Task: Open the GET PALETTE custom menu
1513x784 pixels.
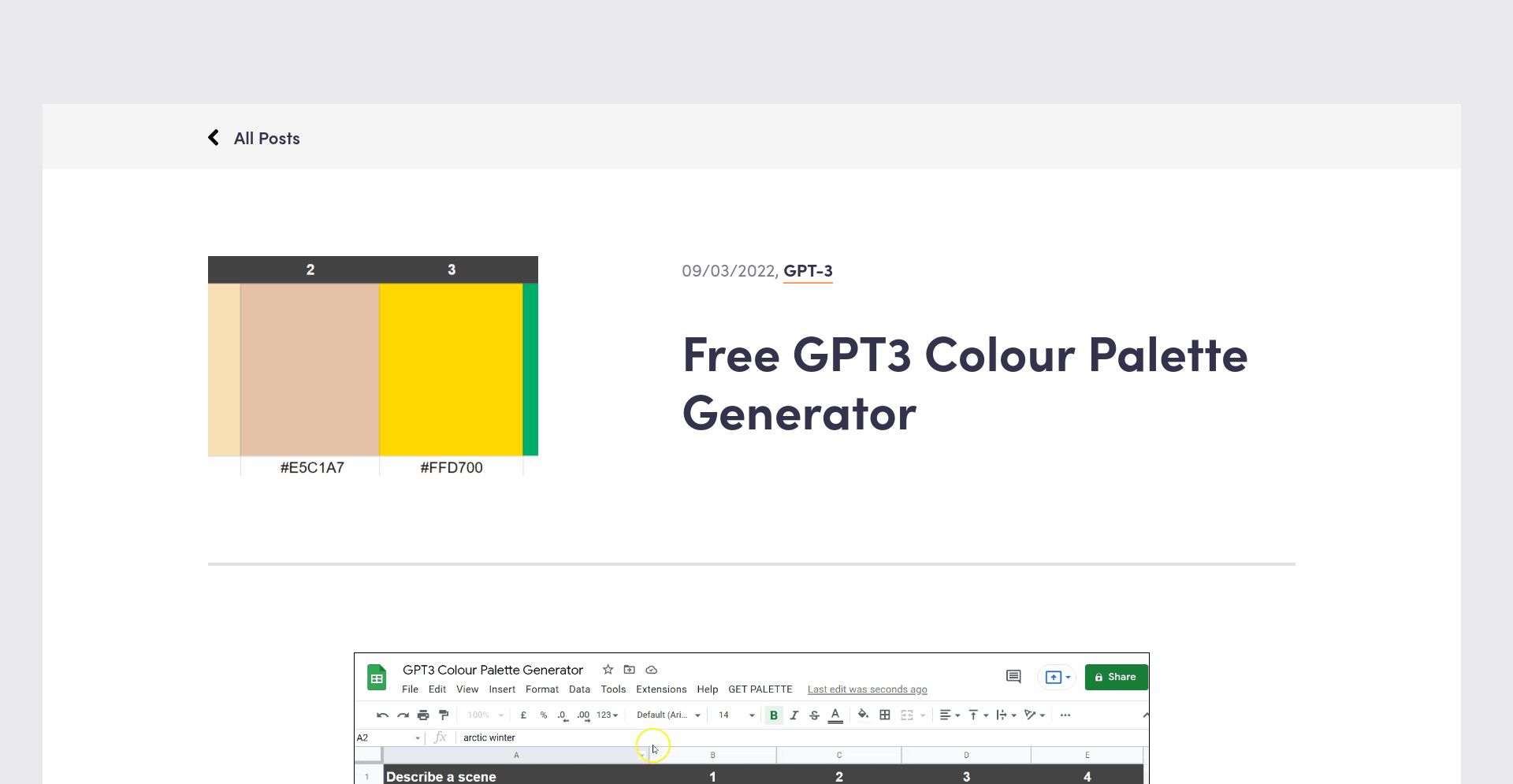Action: [760, 689]
